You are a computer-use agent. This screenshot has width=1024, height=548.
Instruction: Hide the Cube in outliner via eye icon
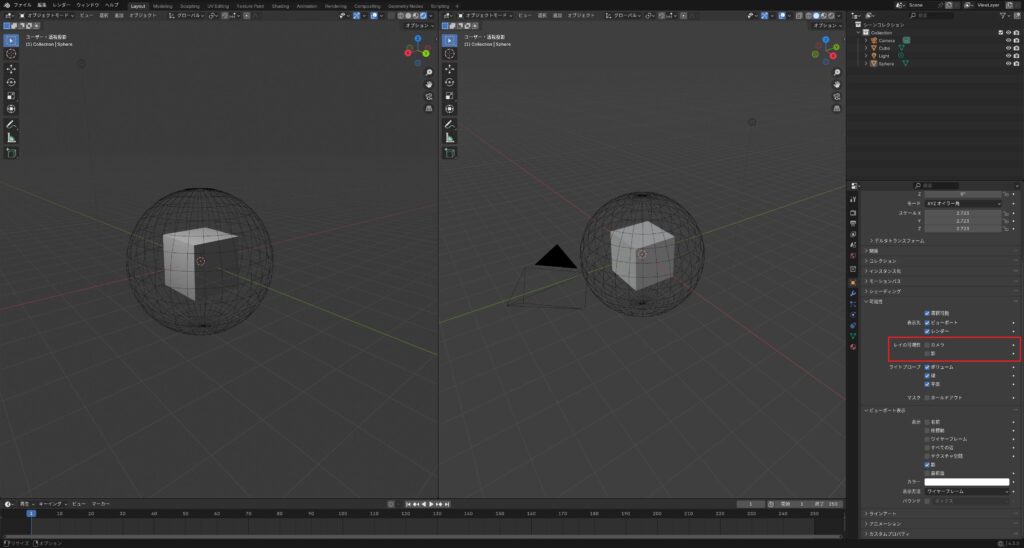point(1008,48)
